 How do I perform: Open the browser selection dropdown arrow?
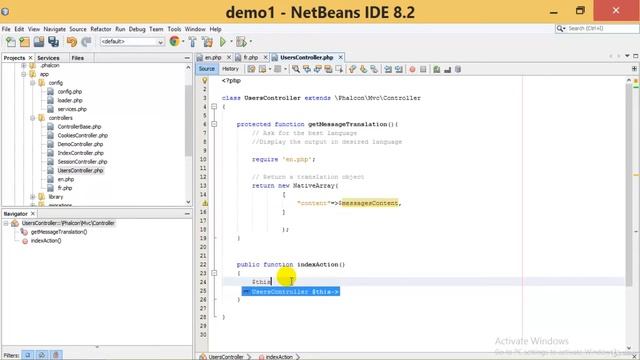[x=183, y=42]
